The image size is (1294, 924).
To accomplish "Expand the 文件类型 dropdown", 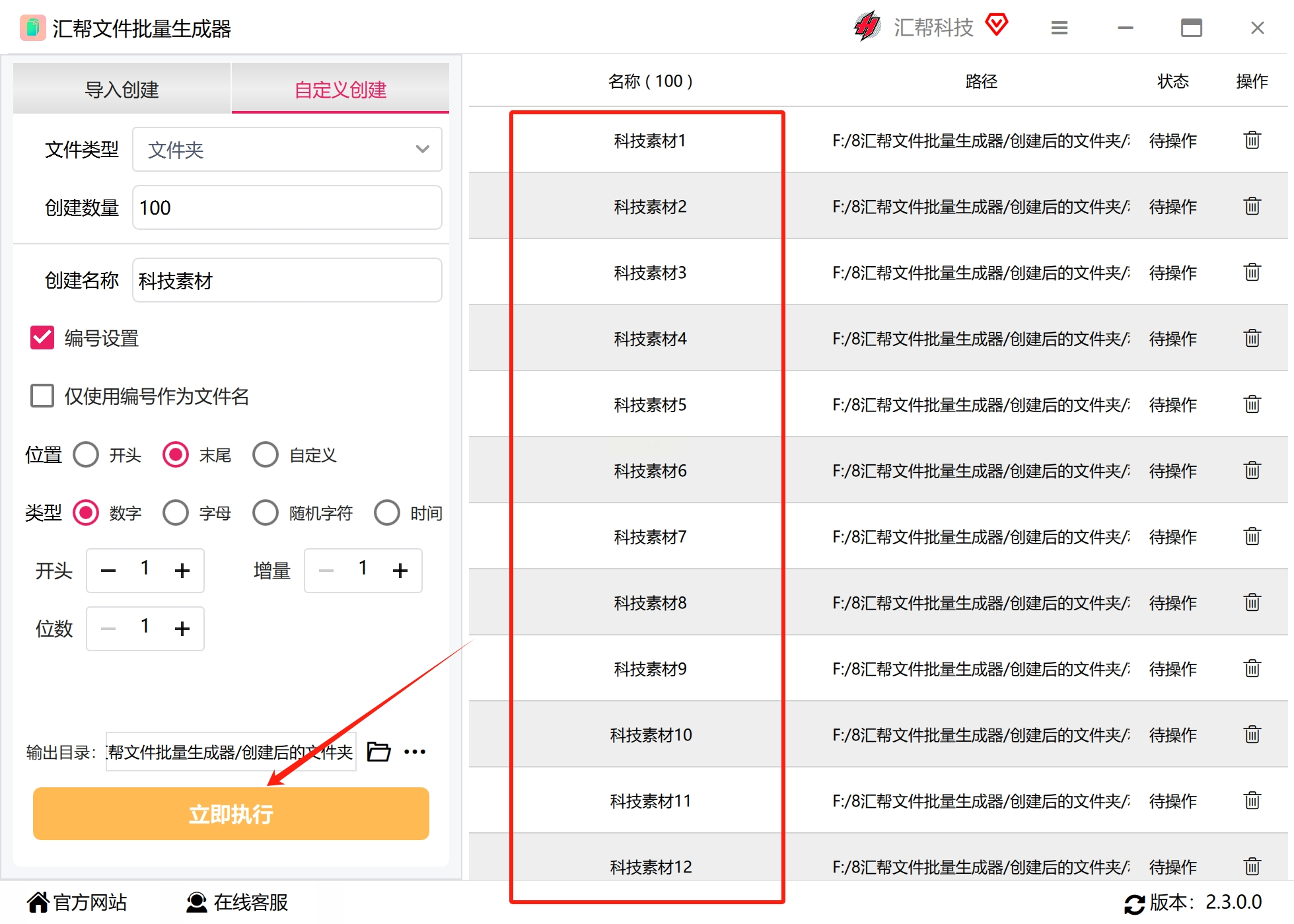I will [x=287, y=149].
